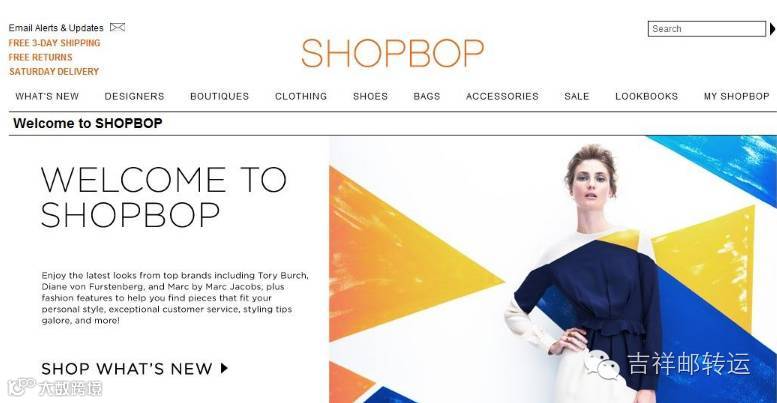Image resolution: width=777 pixels, height=403 pixels.
Task: Click the arrow beside Shop What's New
Action: tap(224, 368)
